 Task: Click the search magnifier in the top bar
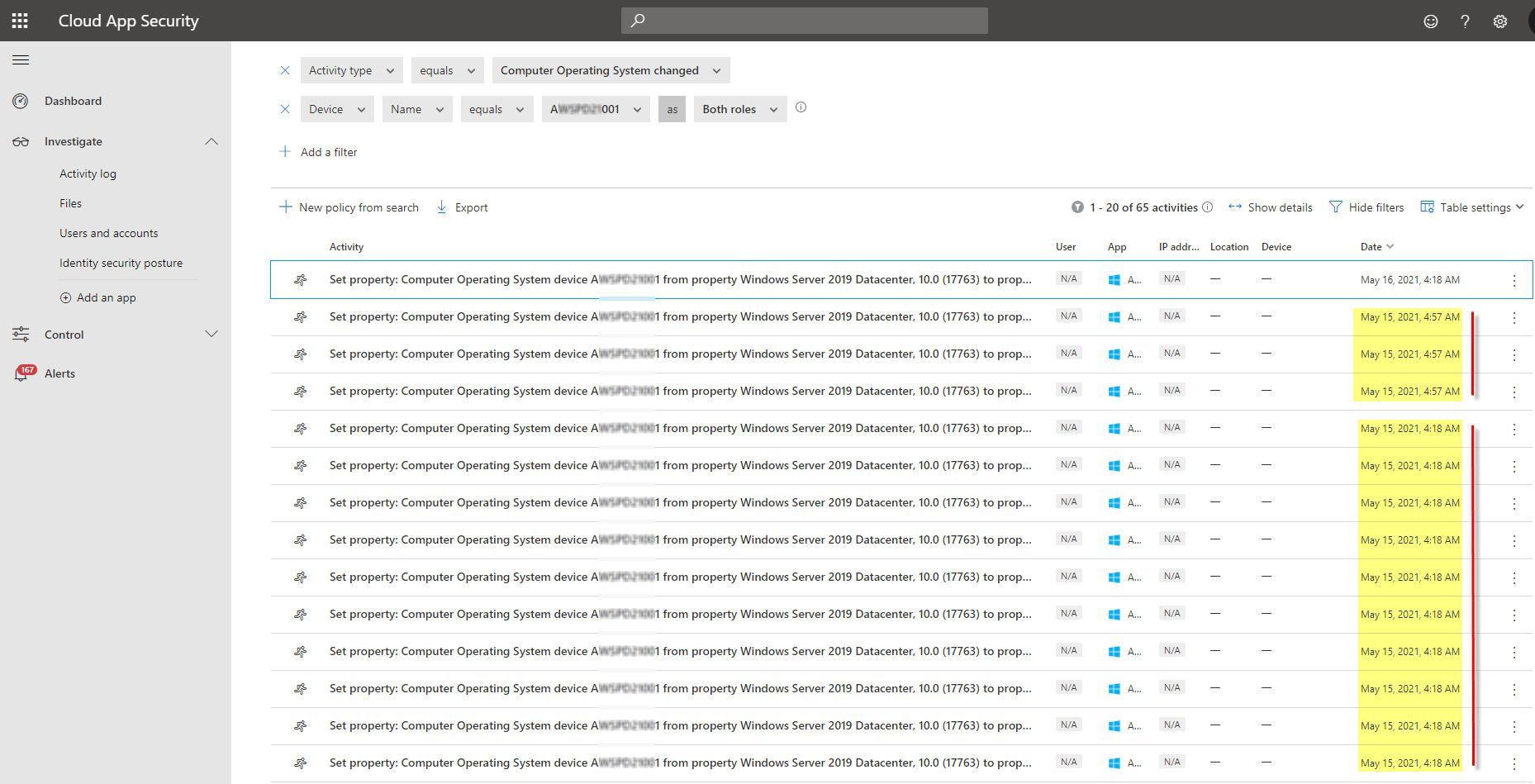coord(637,20)
